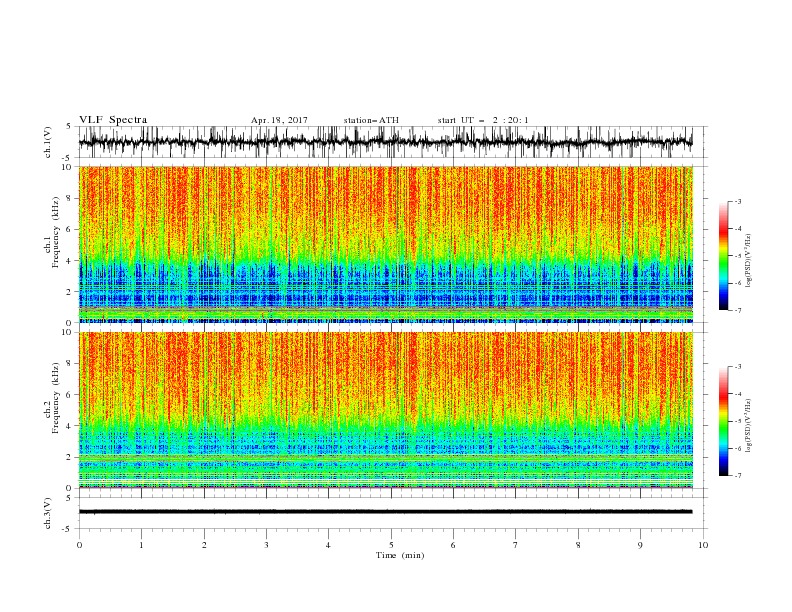Click inside the ch.1 spectrogram panel
This screenshot has height=612, width=792.
pyautogui.click(x=386, y=244)
